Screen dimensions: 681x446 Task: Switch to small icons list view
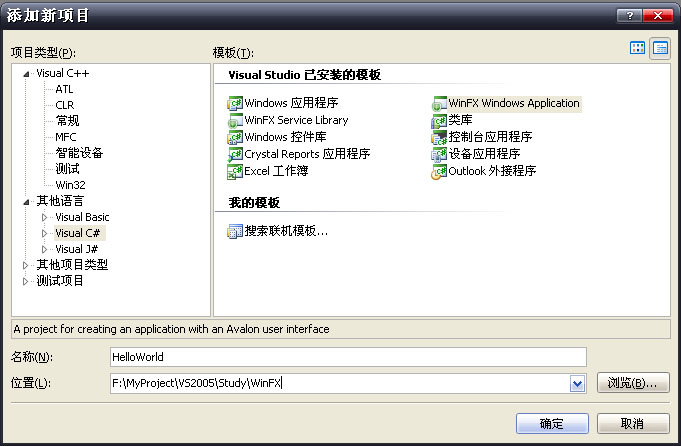click(x=660, y=48)
